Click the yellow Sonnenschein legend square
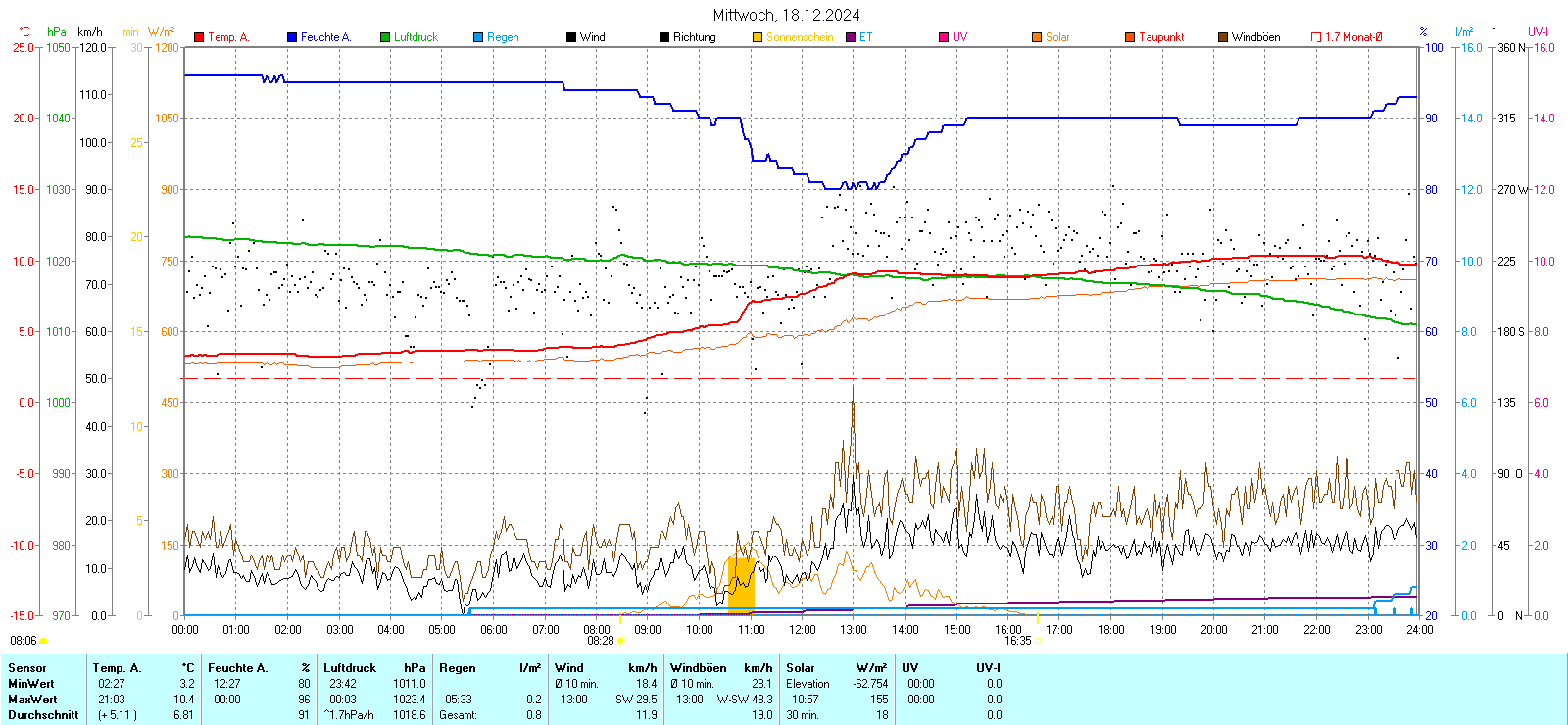 coord(758,37)
